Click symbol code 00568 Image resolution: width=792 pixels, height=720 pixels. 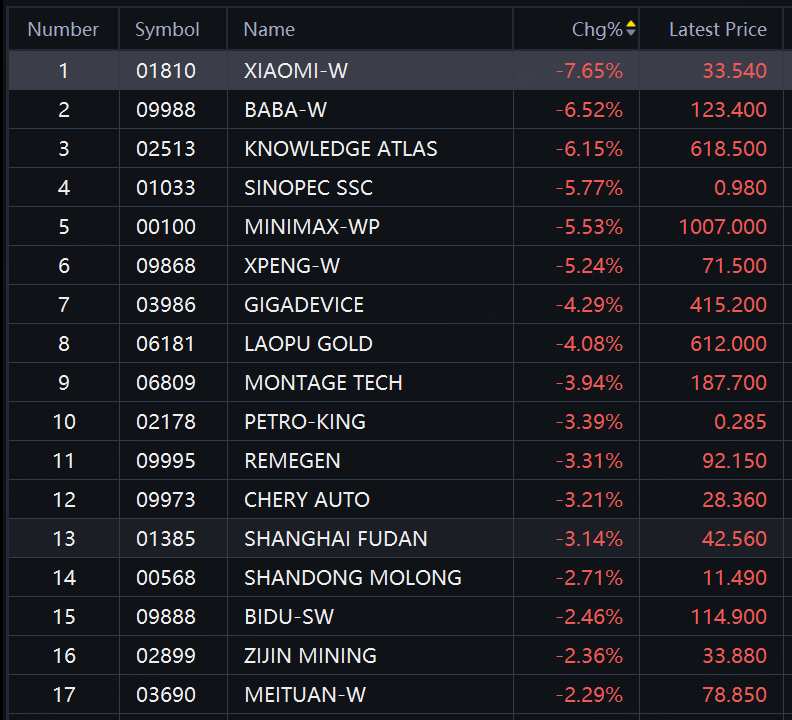point(166,578)
